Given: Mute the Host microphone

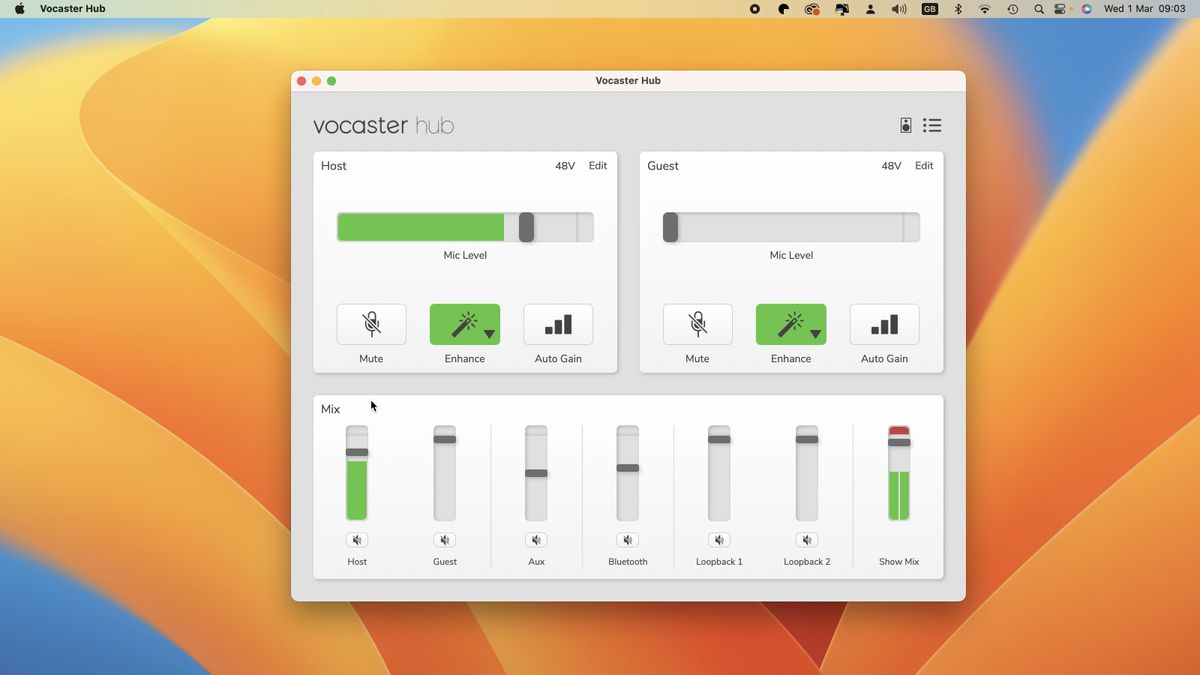Looking at the screenshot, I should point(371,324).
